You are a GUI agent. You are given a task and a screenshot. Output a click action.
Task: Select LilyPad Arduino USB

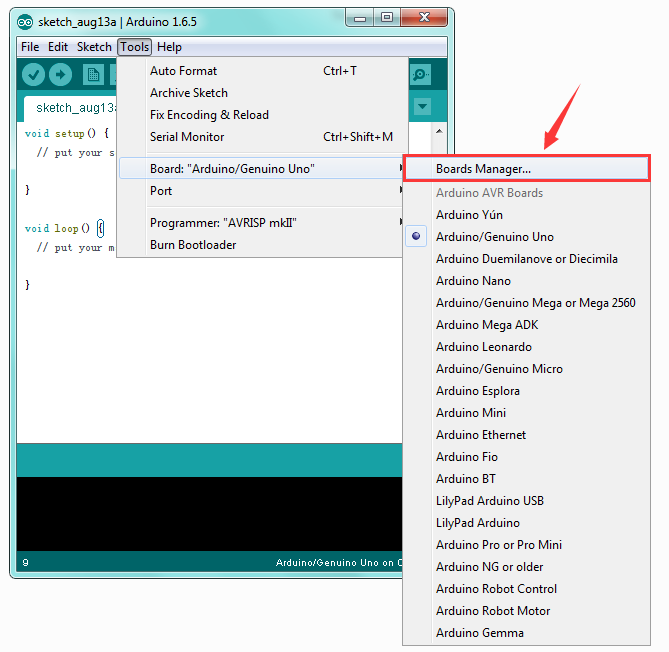pos(526,501)
